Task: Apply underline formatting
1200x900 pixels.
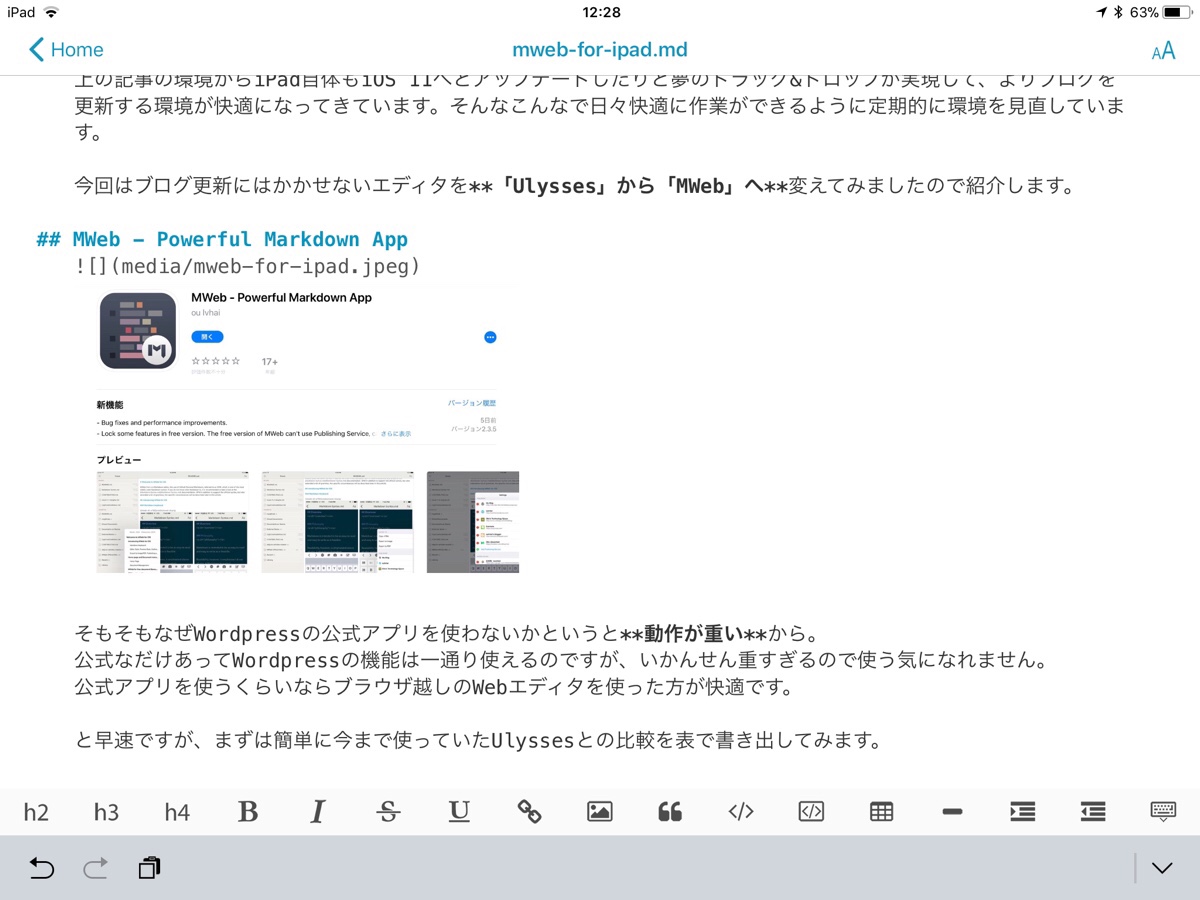Action: tap(459, 812)
